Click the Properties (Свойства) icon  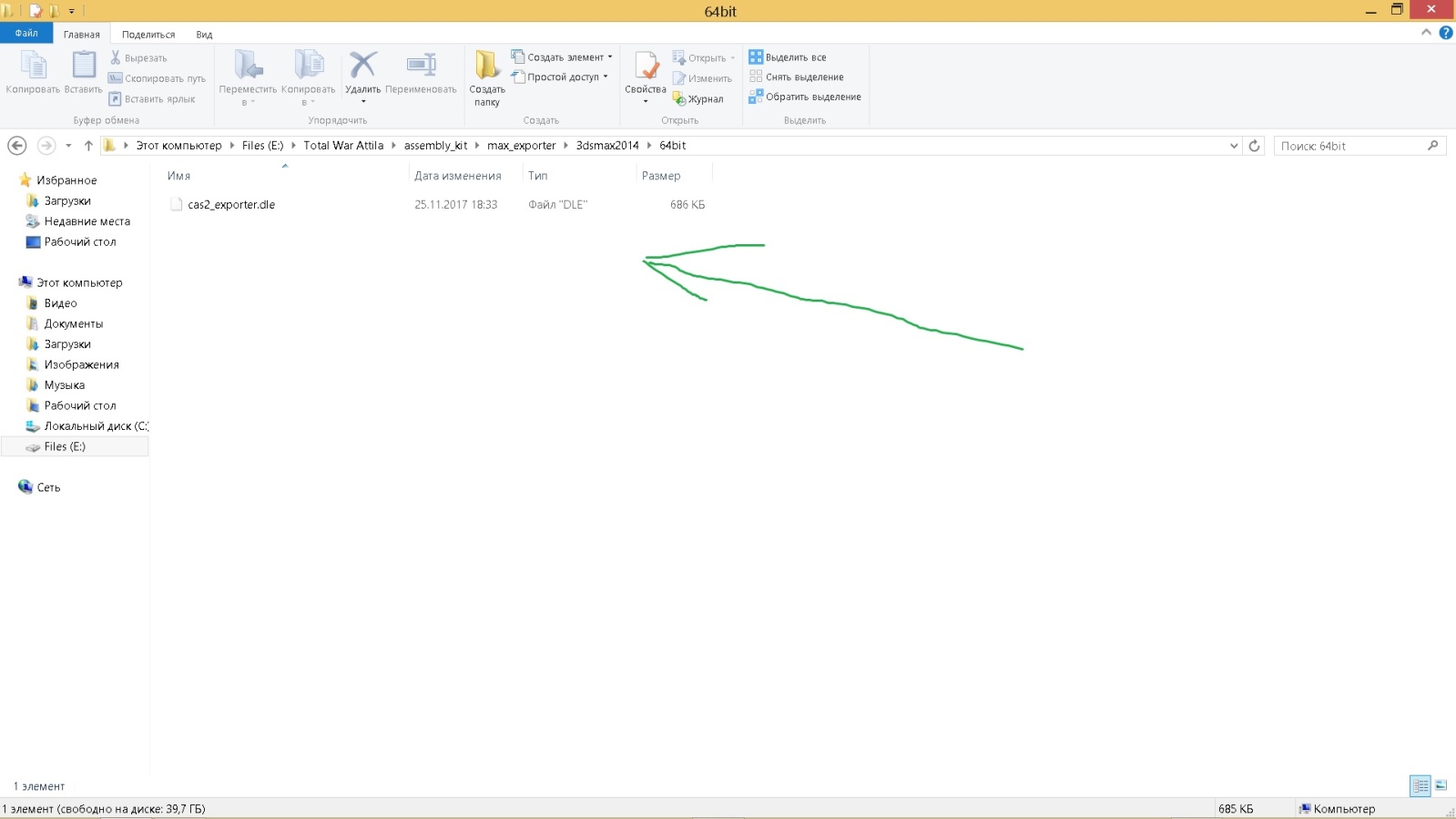(x=646, y=67)
